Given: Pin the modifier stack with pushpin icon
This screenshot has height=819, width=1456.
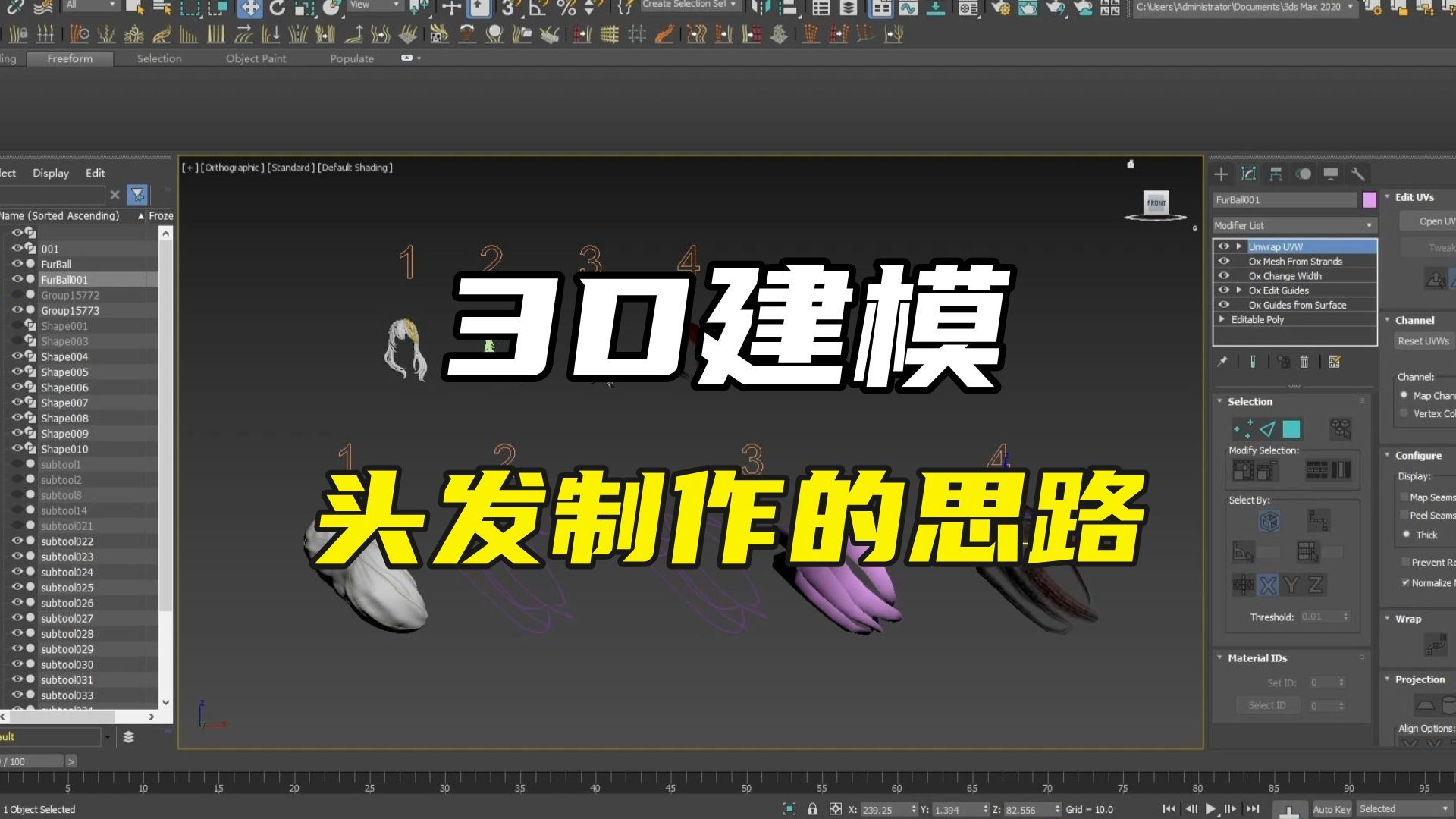Looking at the screenshot, I should point(1222,362).
